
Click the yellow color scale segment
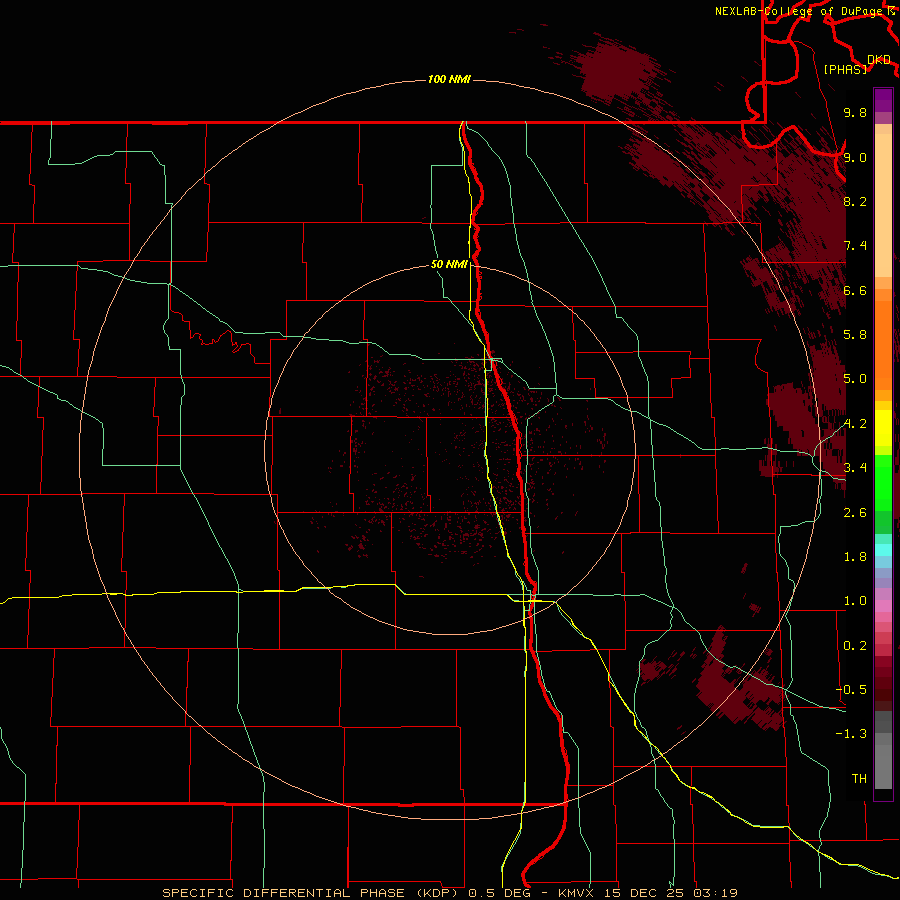tap(883, 428)
